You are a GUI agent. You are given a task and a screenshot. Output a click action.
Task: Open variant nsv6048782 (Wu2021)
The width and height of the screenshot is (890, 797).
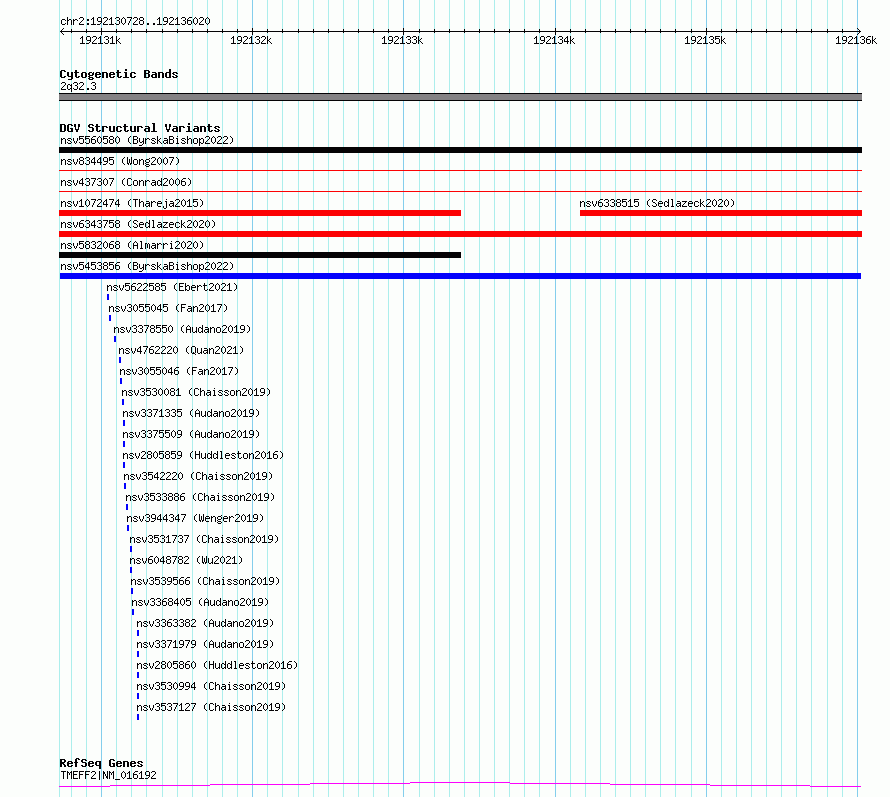[186, 560]
